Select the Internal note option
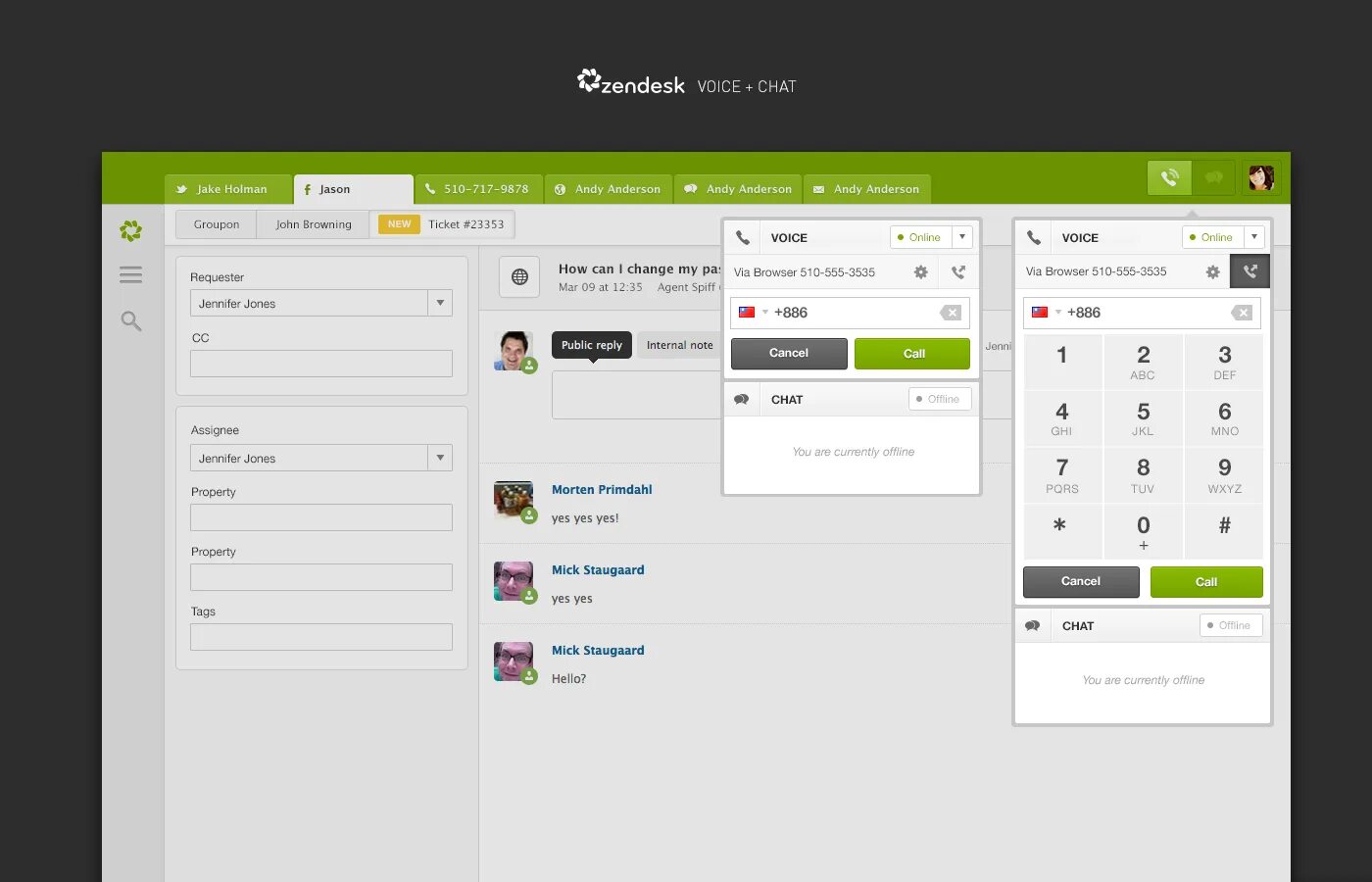1372x882 pixels. pos(679,345)
